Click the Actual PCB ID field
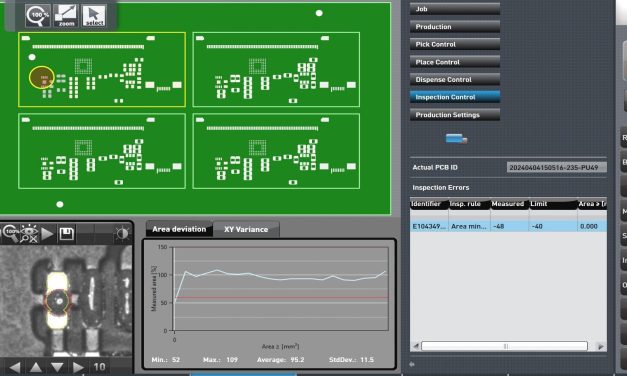The image size is (627, 376). pos(557,168)
